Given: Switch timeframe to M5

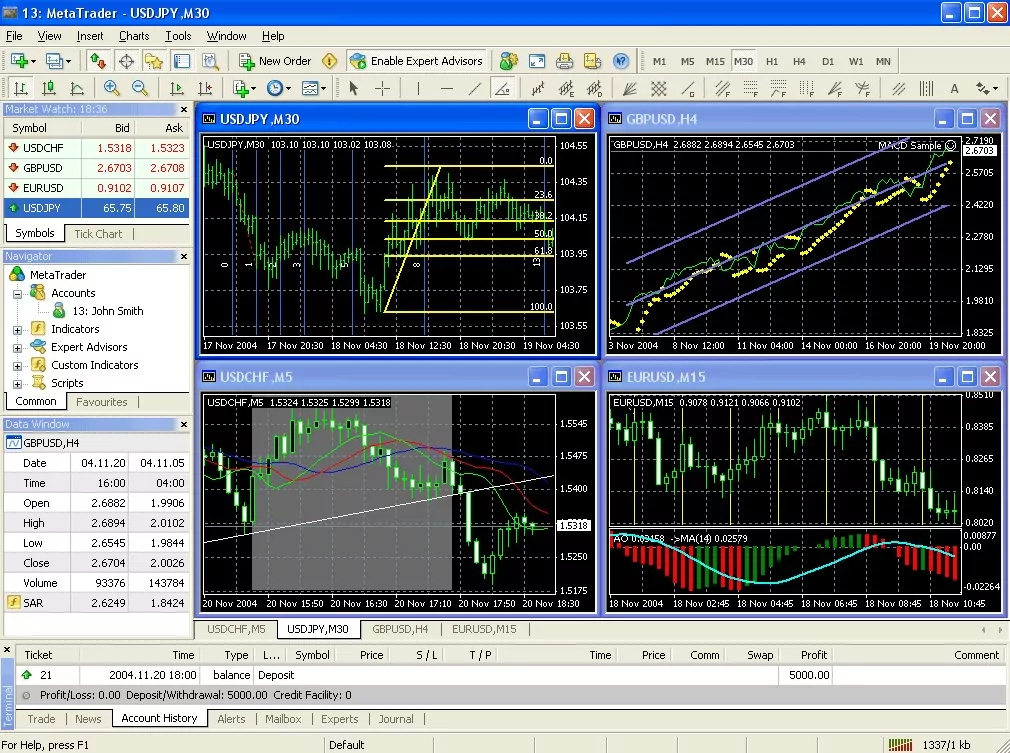Looking at the screenshot, I should pyautogui.click(x=687, y=62).
